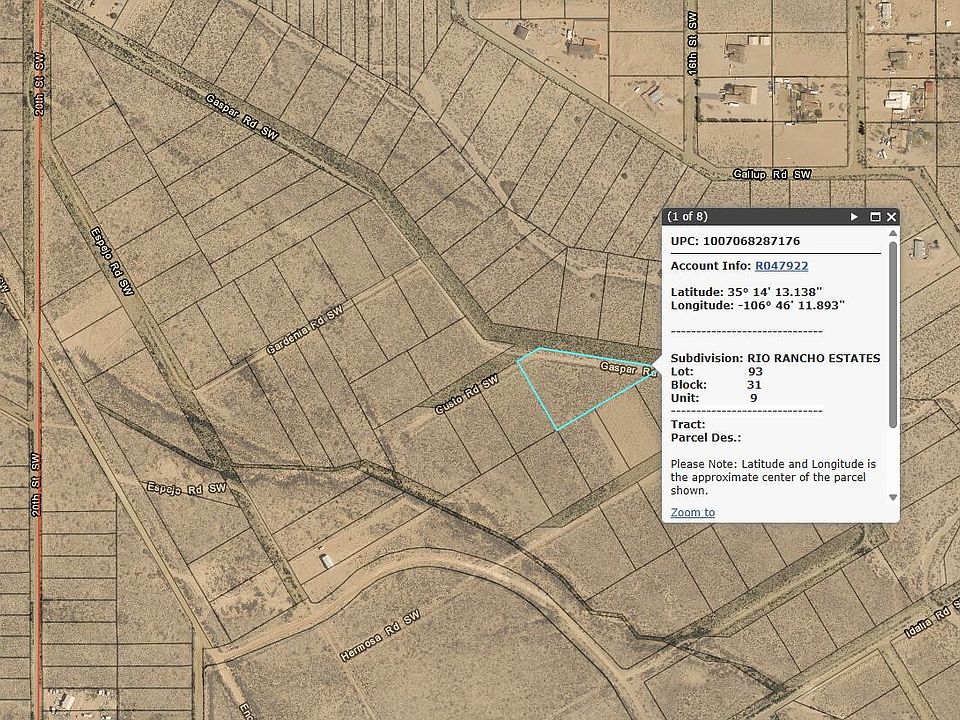
Task: Click the Idalia Rd map label
Action: coord(931,620)
